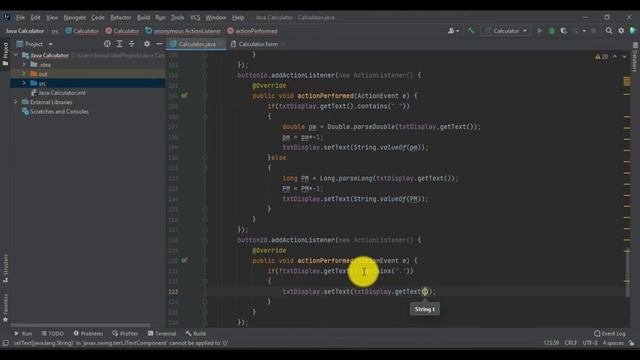Open IDE settings gear in top toolbar
Screen dimensions: 640x360
click(x=621, y=31)
